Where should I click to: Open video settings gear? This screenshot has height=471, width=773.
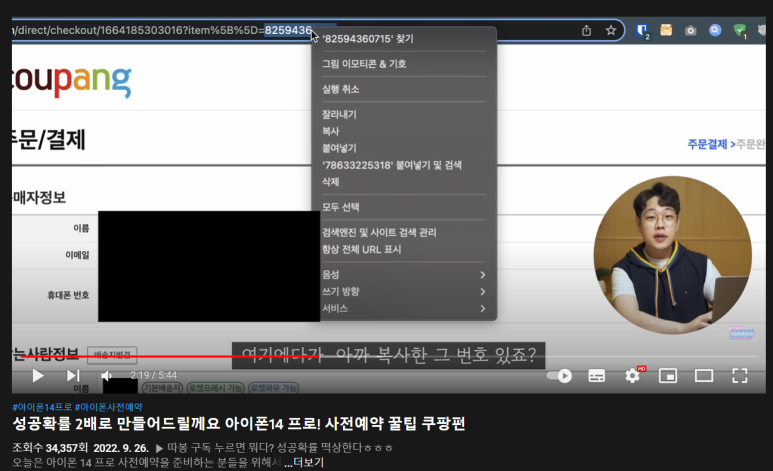click(x=632, y=376)
